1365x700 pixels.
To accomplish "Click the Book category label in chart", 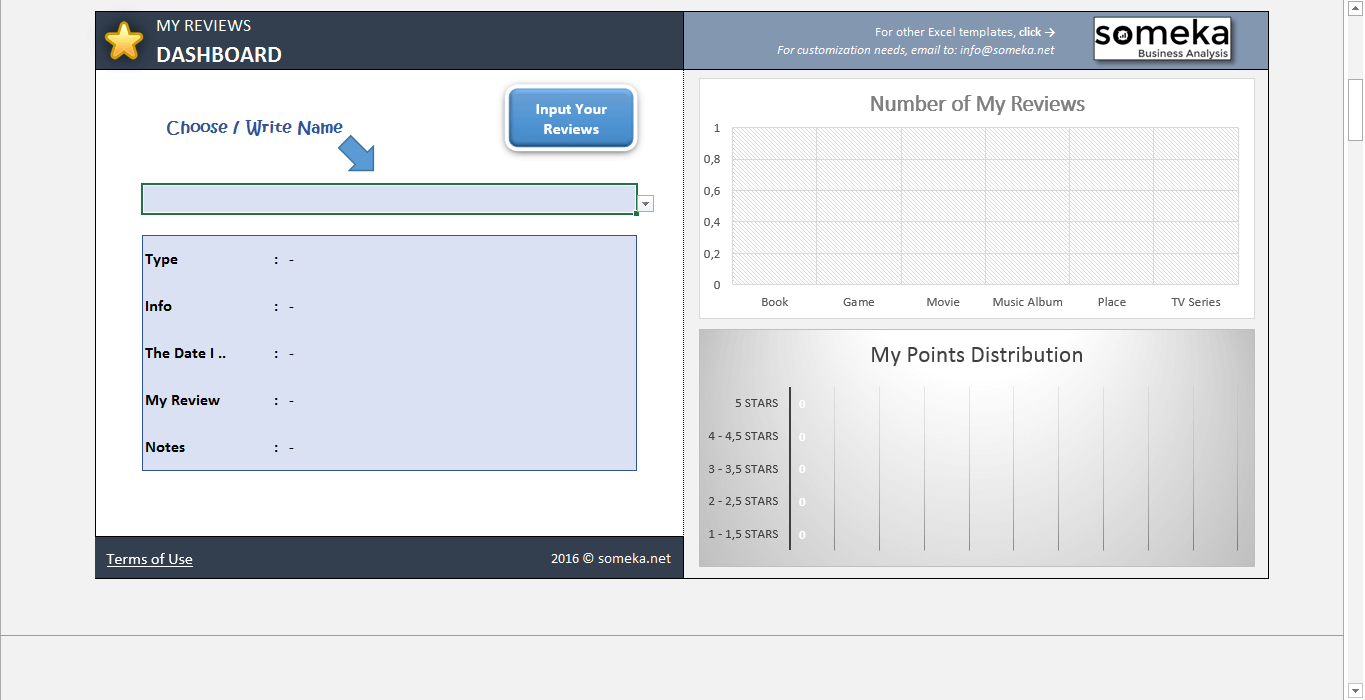I will [x=775, y=302].
